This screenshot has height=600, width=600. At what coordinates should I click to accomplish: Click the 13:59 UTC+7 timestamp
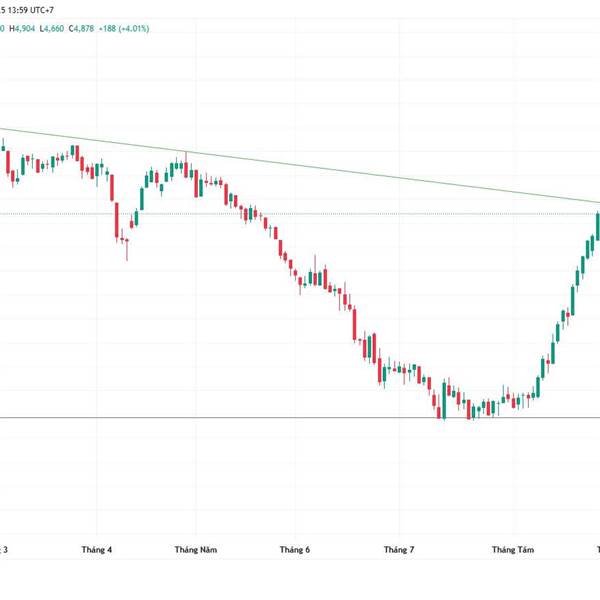pyautogui.click(x=31, y=10)
